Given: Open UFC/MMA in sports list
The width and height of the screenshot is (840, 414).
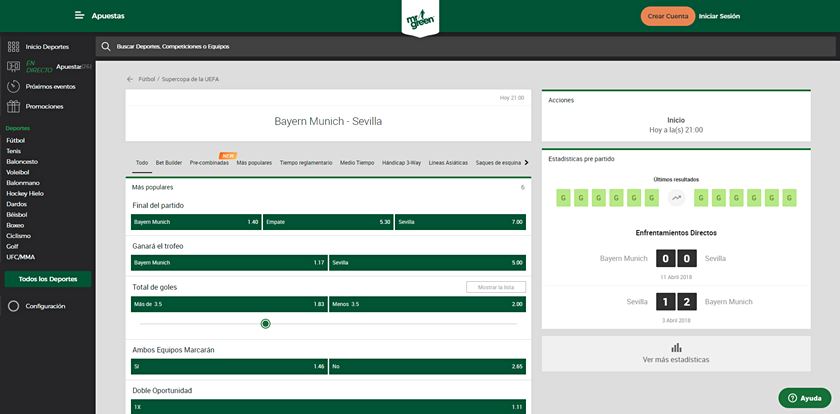Looking at the screenshot, I should tap(20, 257).
